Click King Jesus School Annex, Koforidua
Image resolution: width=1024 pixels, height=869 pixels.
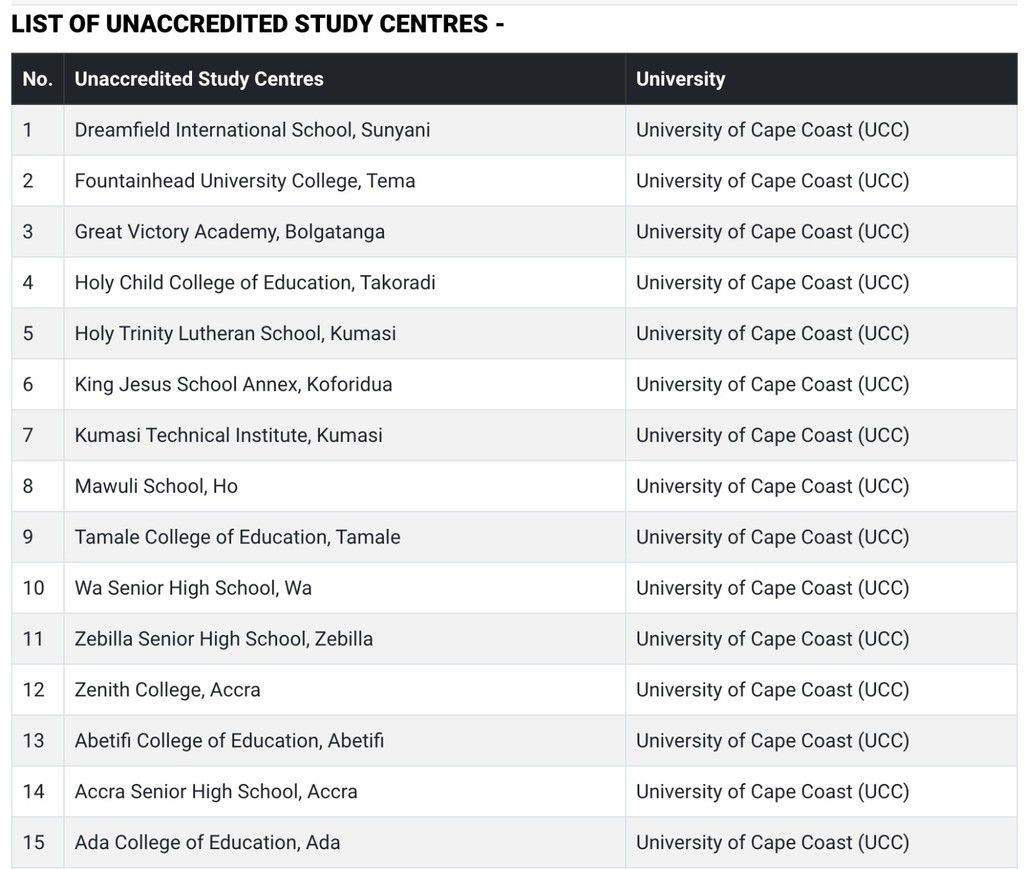[233, 385]
